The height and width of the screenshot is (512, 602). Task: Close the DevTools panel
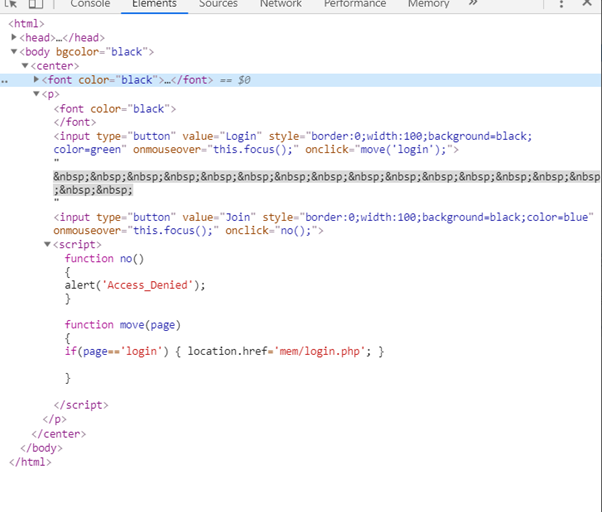tap(587, 3)
